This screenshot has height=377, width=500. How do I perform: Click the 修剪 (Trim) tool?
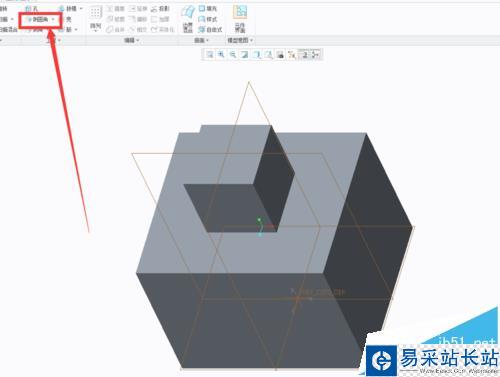pos(115,19)
